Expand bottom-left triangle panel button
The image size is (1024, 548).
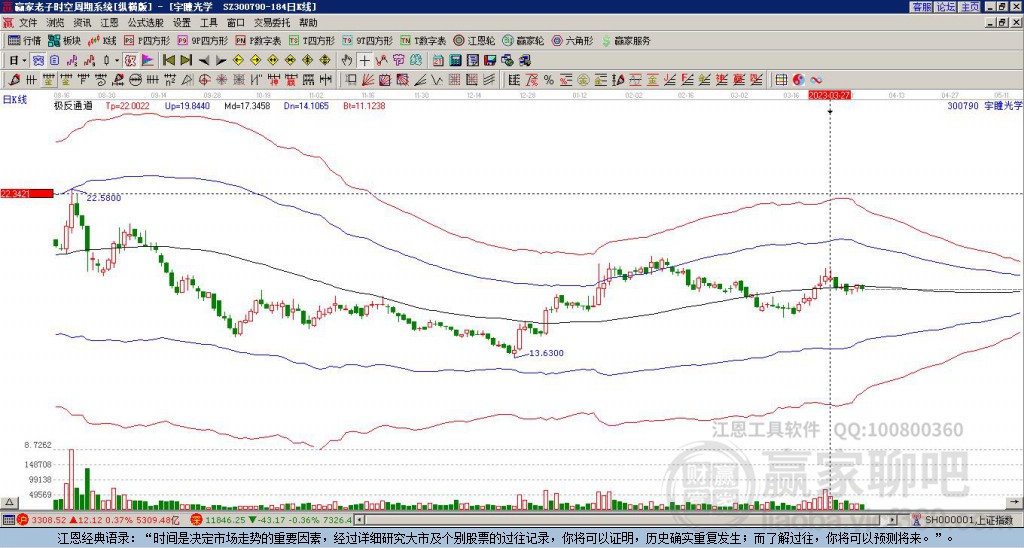coord(9,502)
